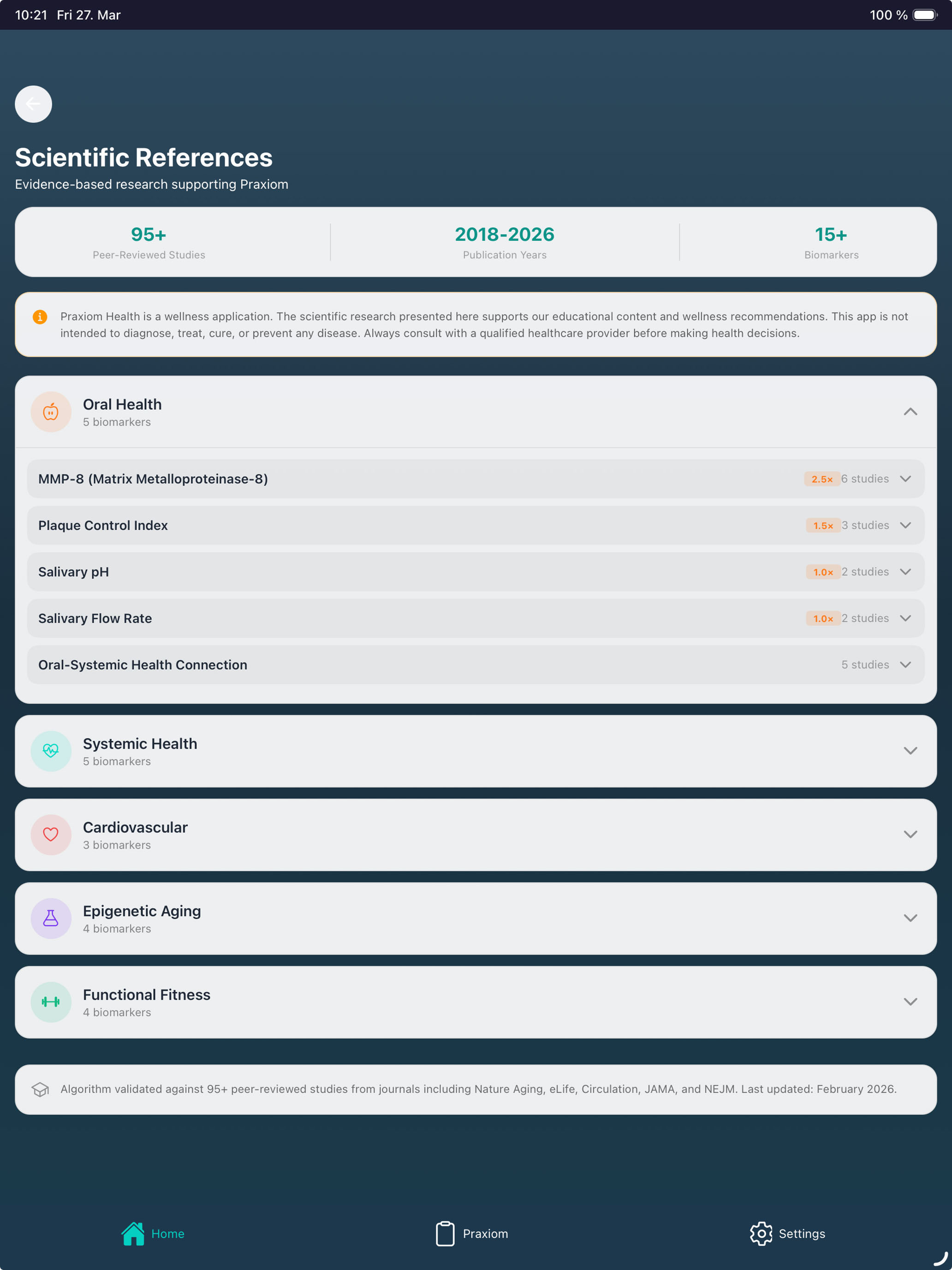
Task: Click the Epigenetic Aging flask icon
Action: (51, 919)
